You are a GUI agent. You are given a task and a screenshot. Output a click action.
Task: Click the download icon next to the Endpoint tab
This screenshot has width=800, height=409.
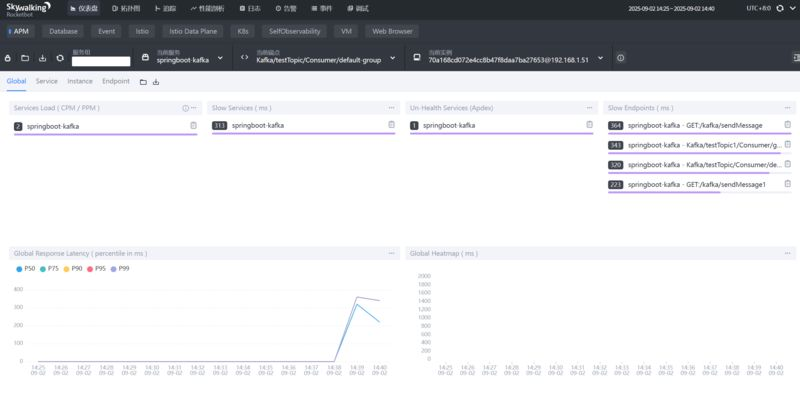coord(156,82)
